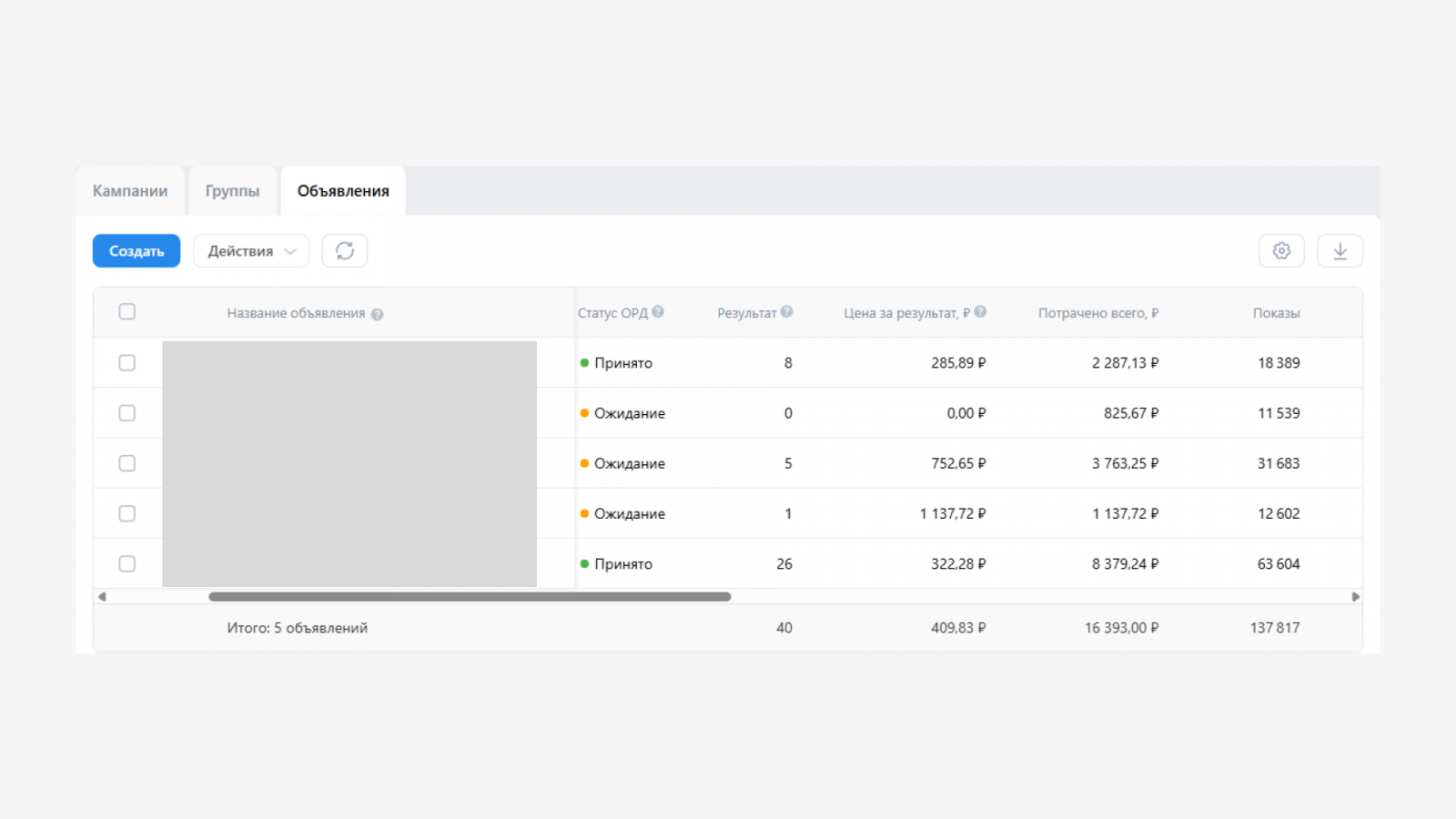Click the result value 26

pyautogui.click(x=784, y=564)
